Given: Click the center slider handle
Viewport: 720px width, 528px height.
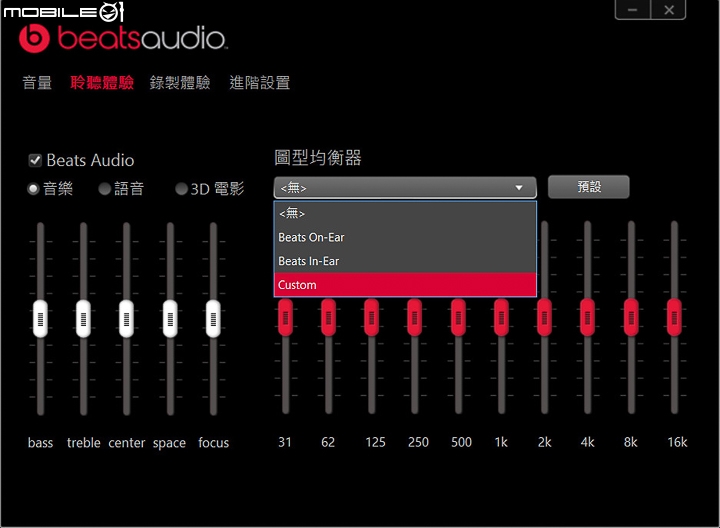Looking at the screenshot, I should click(x=127, y=319).
